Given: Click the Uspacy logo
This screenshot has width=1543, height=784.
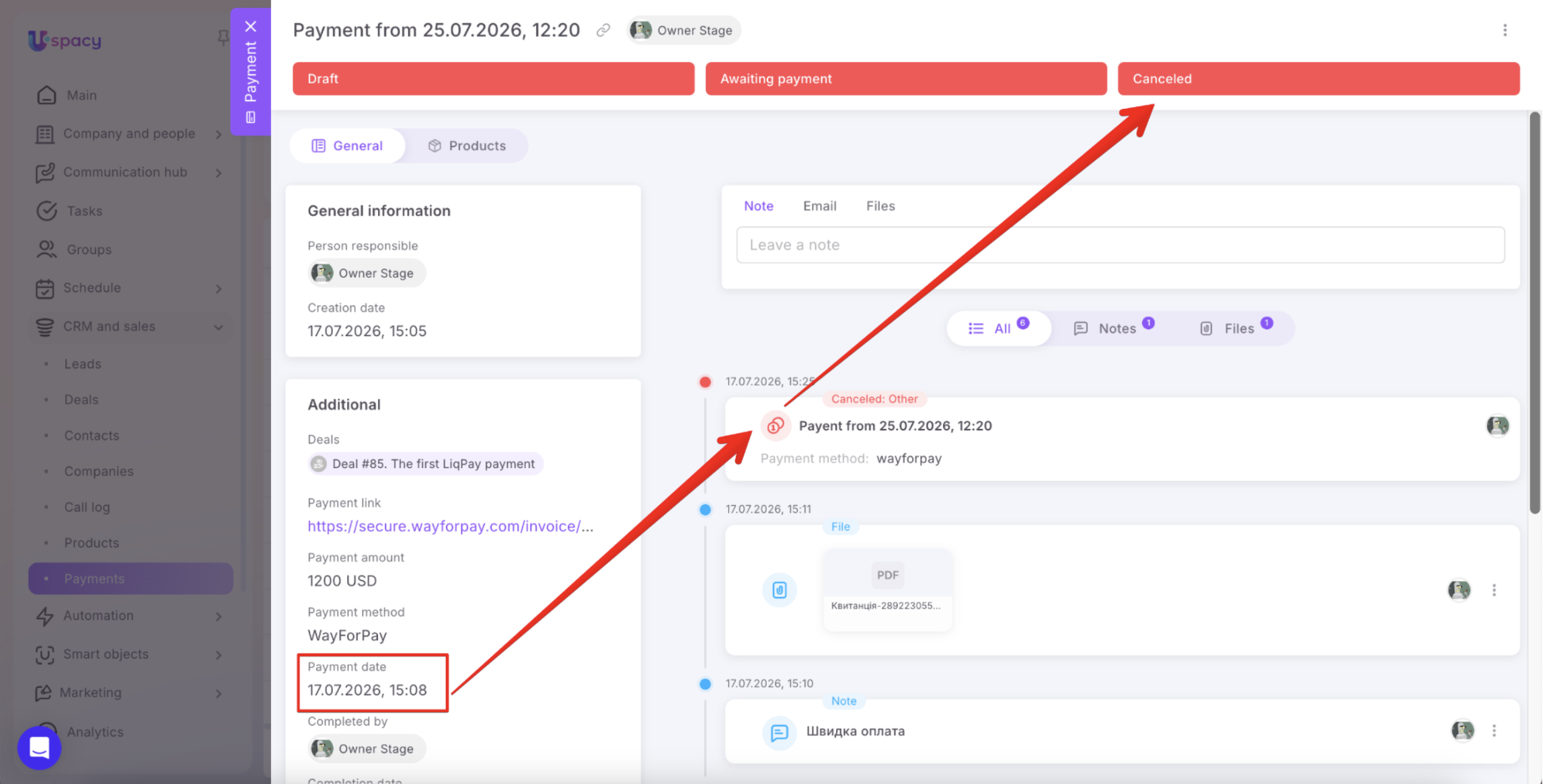Looking at the screenshot, I should pos(65,40).
